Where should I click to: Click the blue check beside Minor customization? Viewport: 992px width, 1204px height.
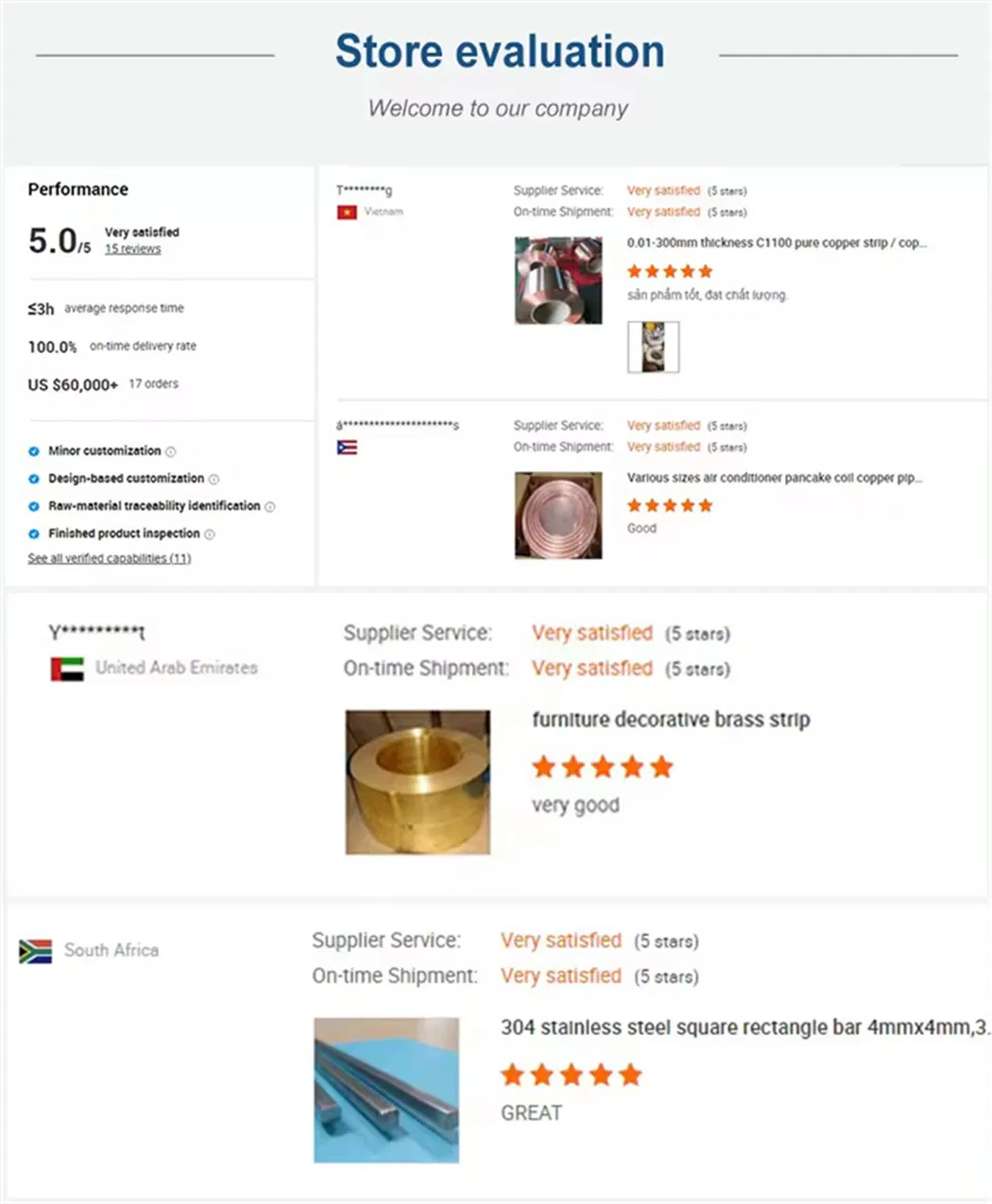click(x=34, y=451)
